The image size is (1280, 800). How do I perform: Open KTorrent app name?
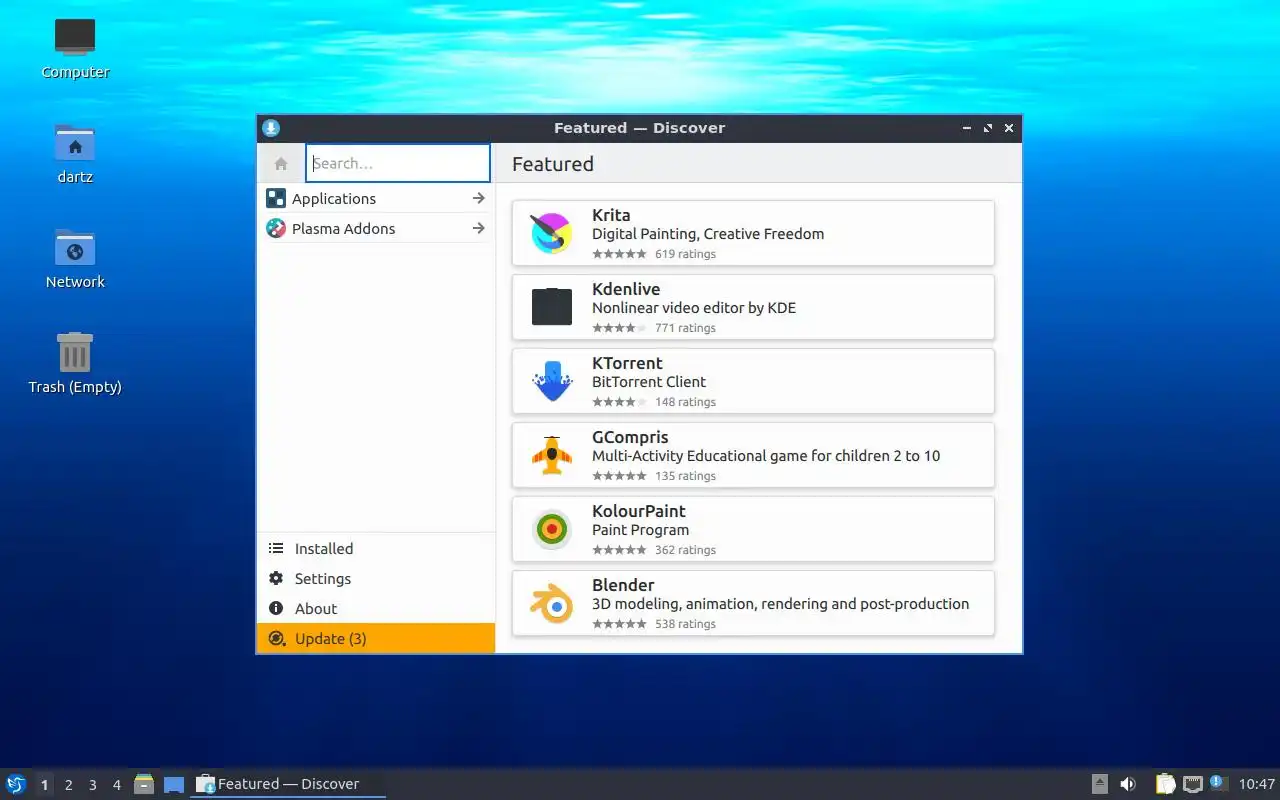click(627, 363)
